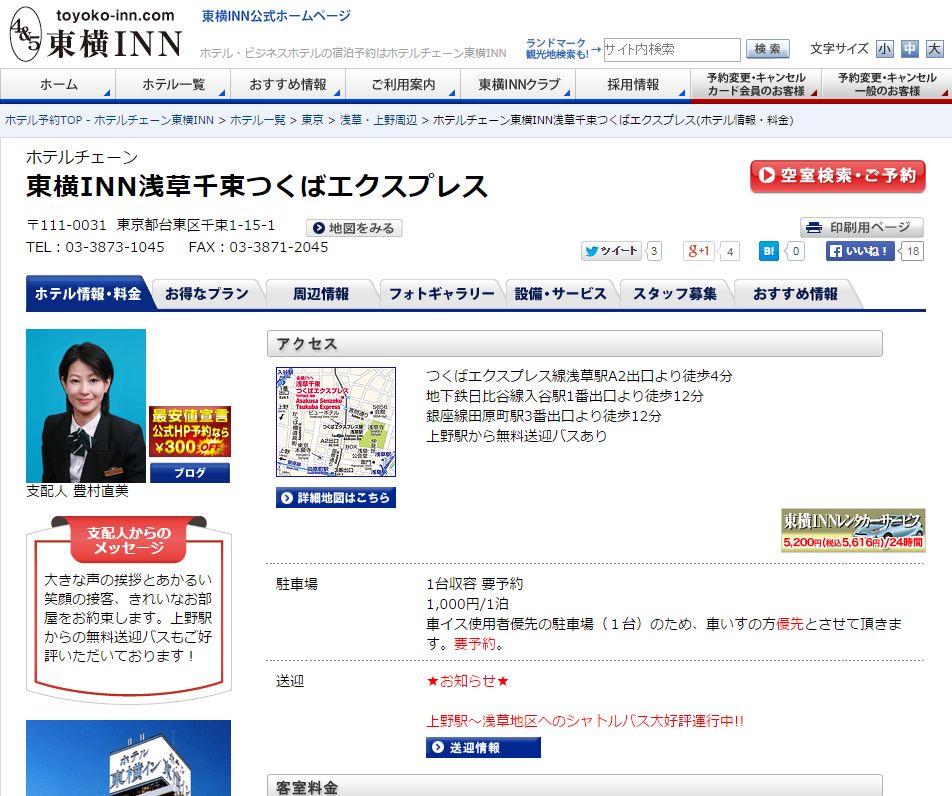Switch to the 設備・サービス tab

[560, 294]
